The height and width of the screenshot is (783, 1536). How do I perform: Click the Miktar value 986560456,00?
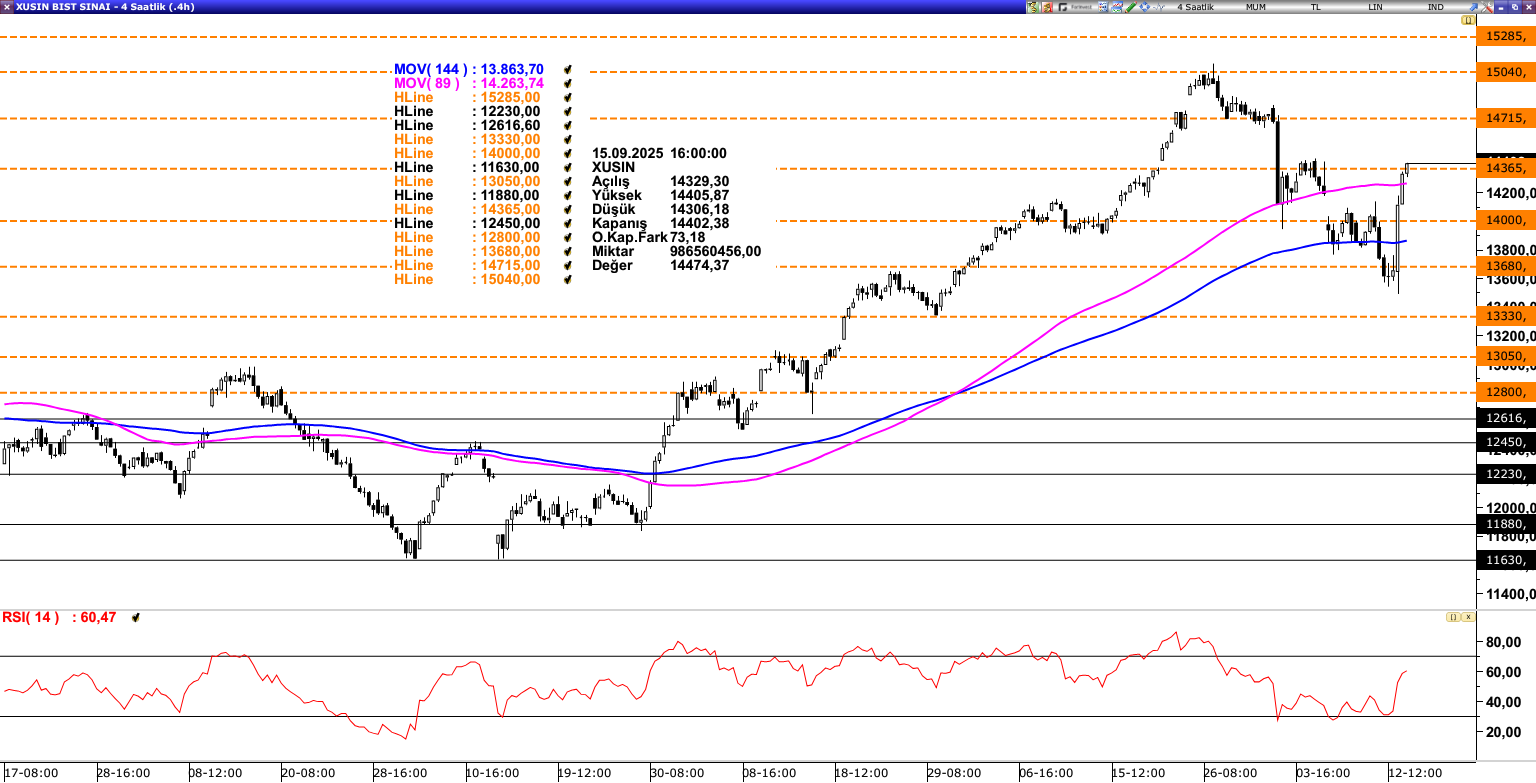point(715,252)
